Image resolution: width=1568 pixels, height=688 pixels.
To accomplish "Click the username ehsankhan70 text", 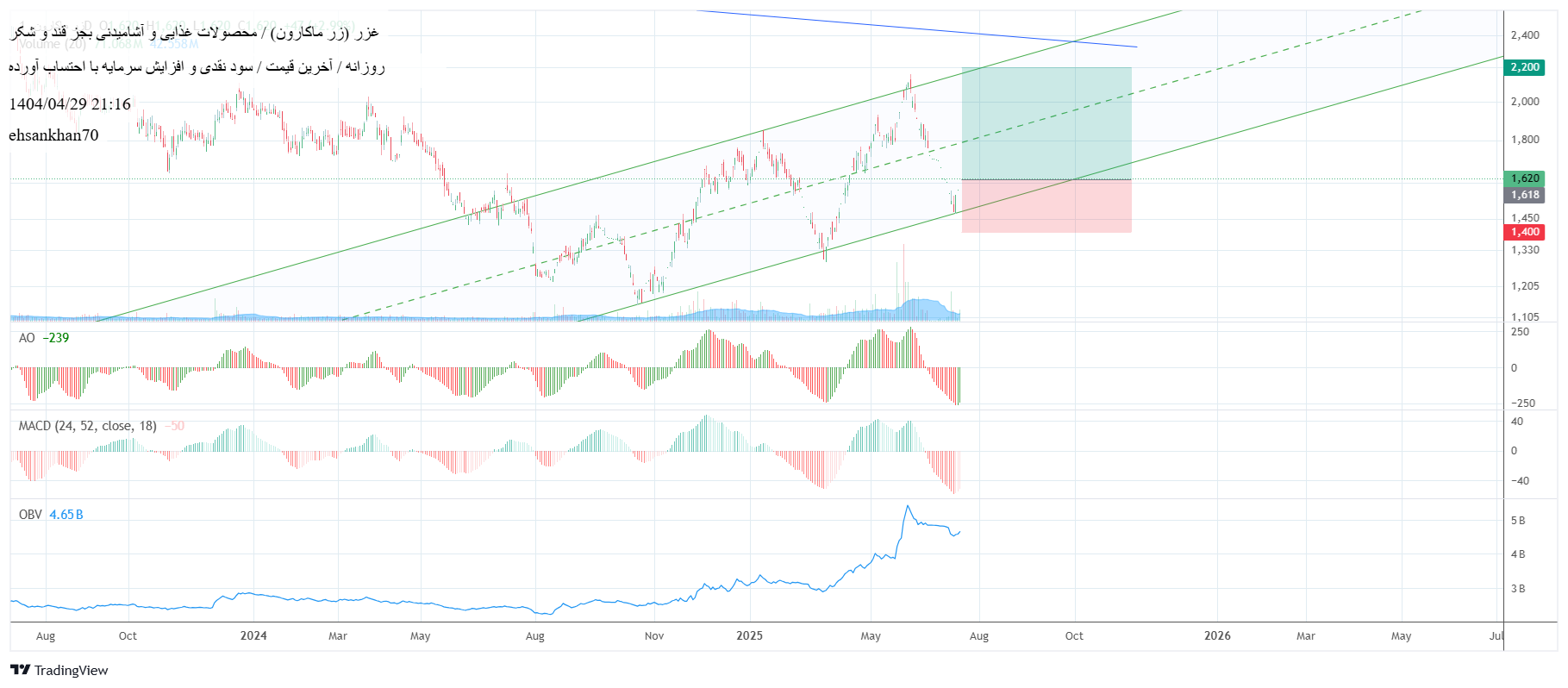I will pyautogui.click(x=53, y=135).
